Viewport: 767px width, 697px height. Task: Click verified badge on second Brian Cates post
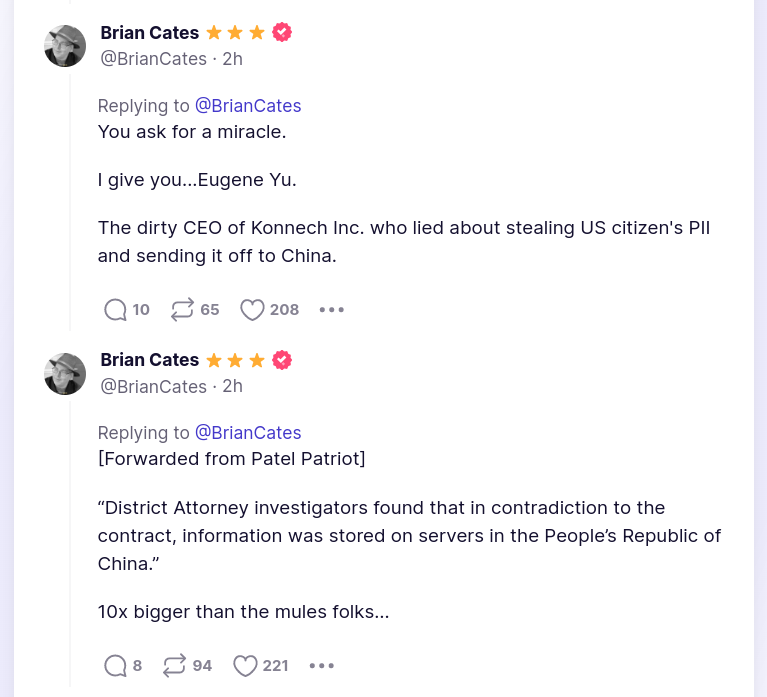pyautogui.click(x=283, y=360)
